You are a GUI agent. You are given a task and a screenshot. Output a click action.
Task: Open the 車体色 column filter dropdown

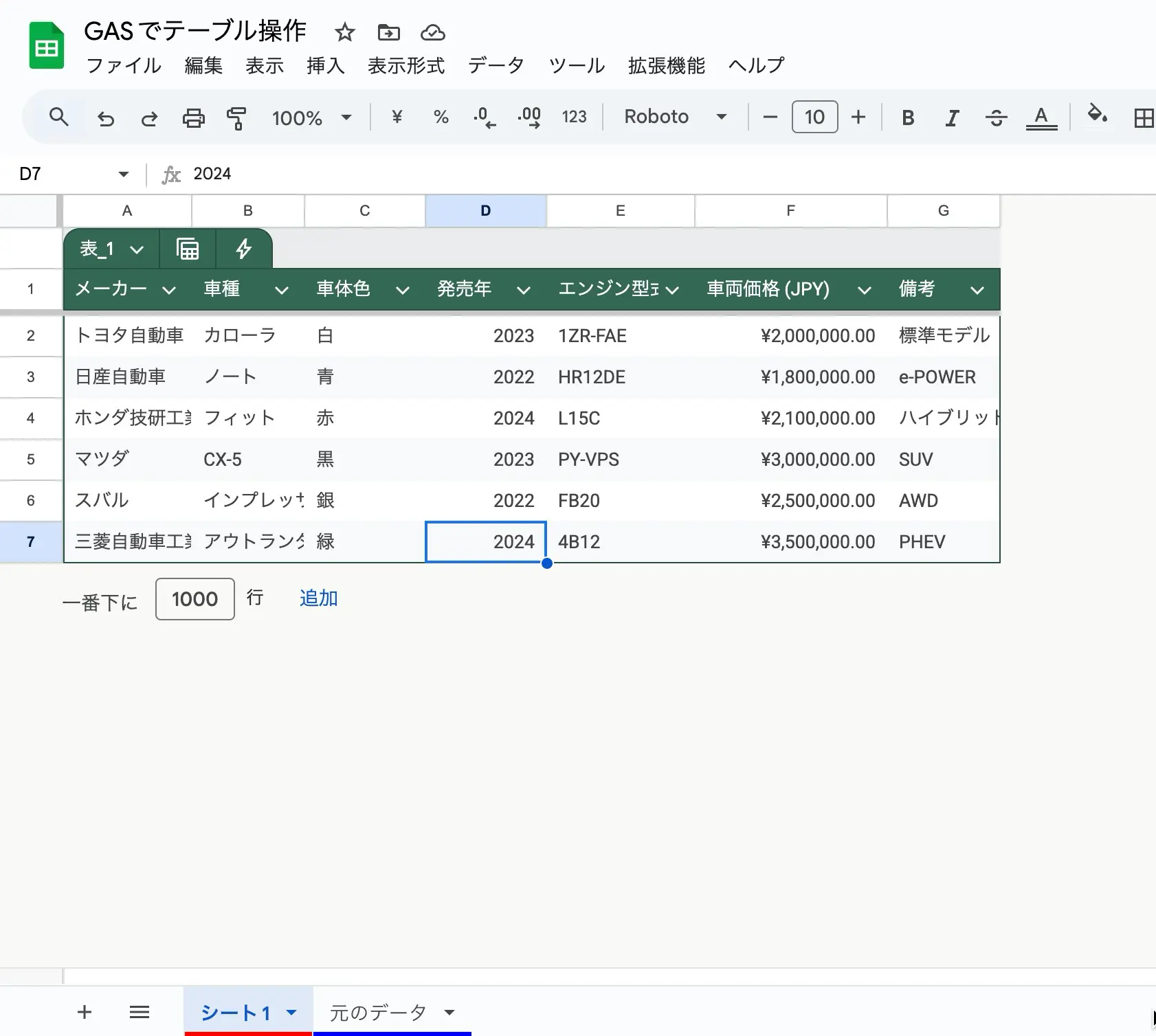[403, 290]
